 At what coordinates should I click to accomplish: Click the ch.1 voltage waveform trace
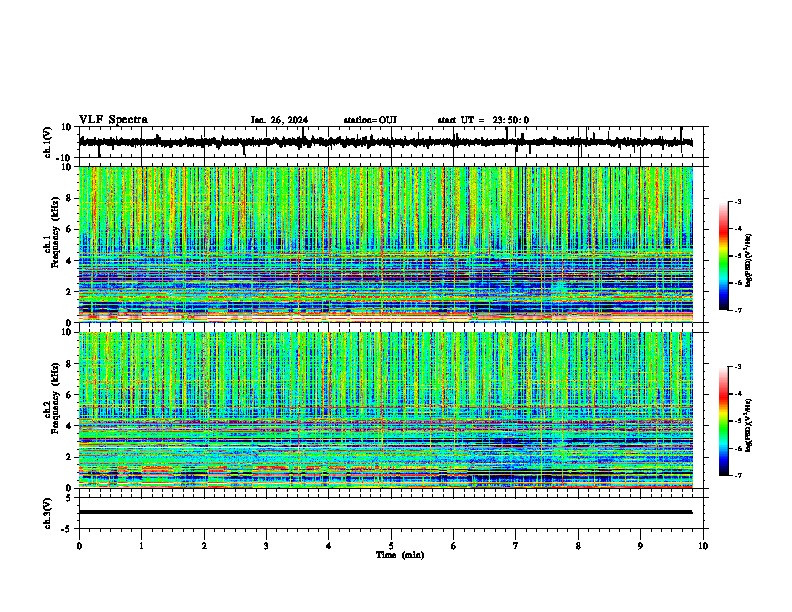[x=385, y=142]
